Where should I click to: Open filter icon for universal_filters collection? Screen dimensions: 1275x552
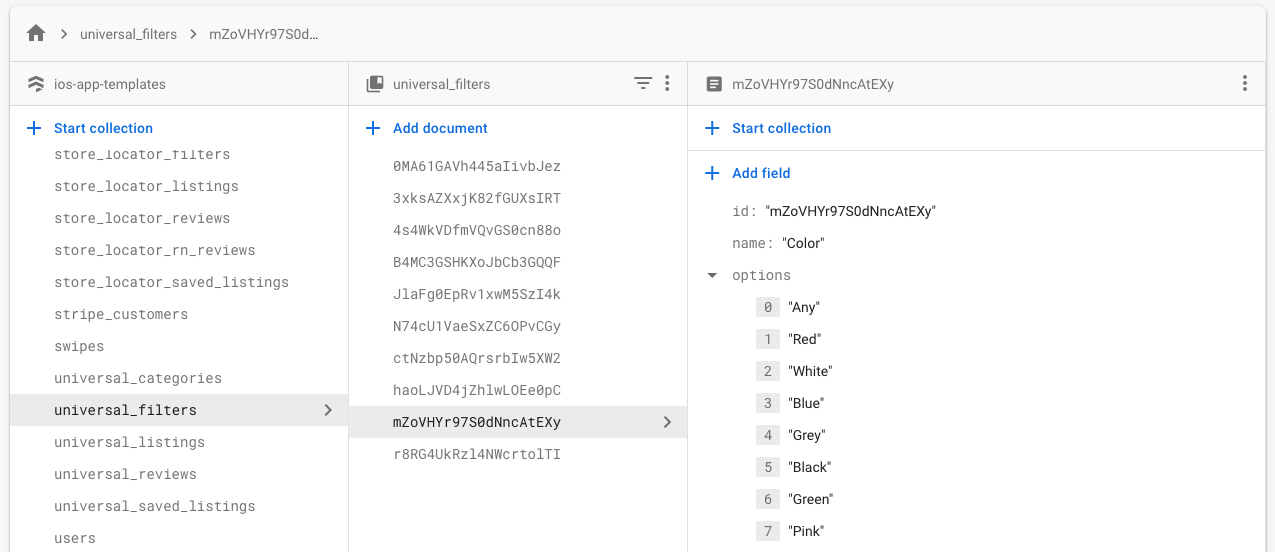pyautogui.click(x=643, y=84)
